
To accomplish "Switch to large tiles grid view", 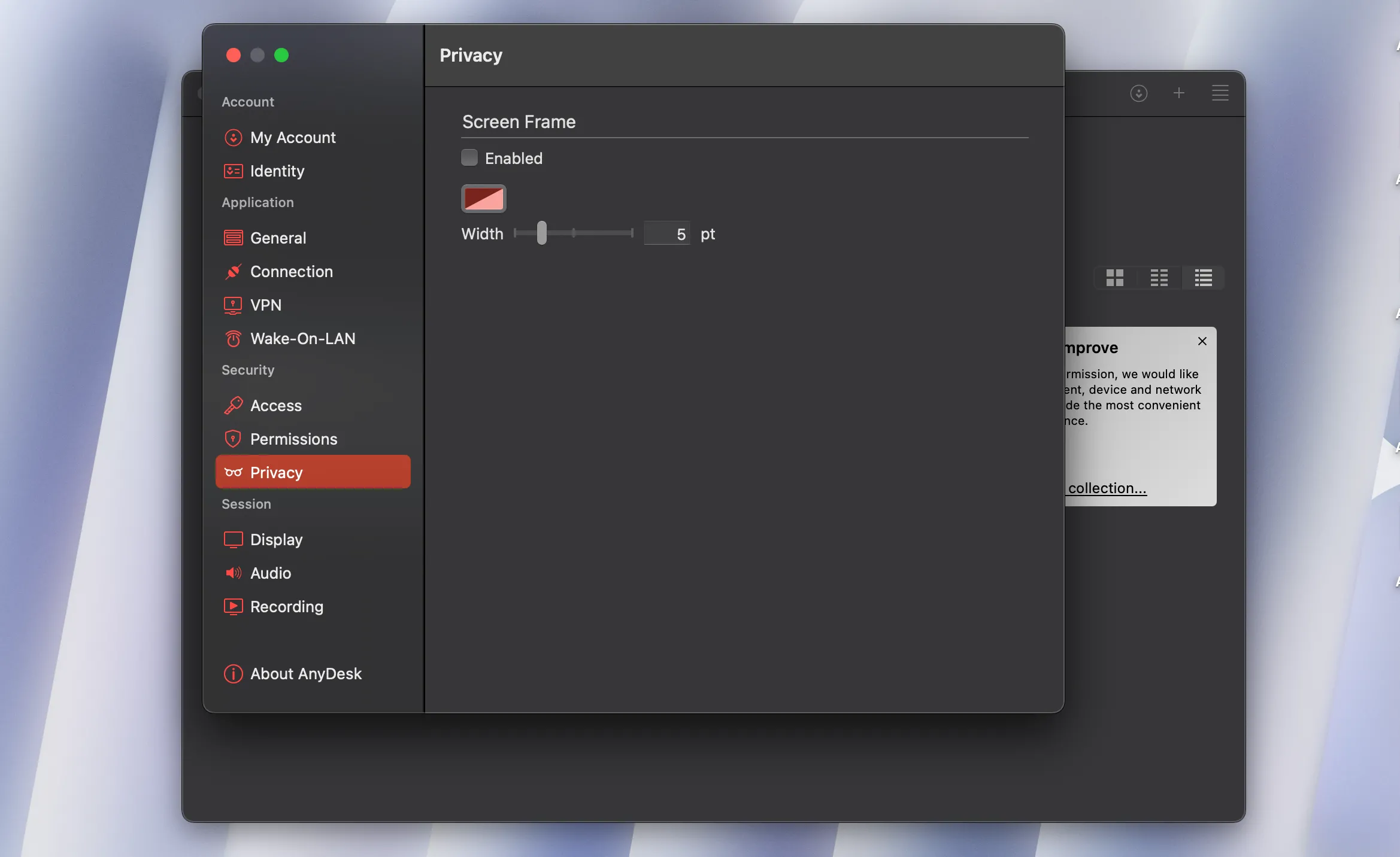I will (x=1114, y=278).
